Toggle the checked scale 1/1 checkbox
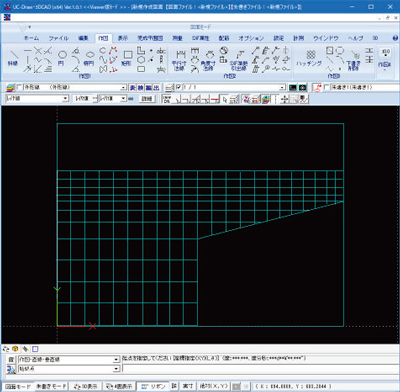400x392 pixels. tap(178, 87)
